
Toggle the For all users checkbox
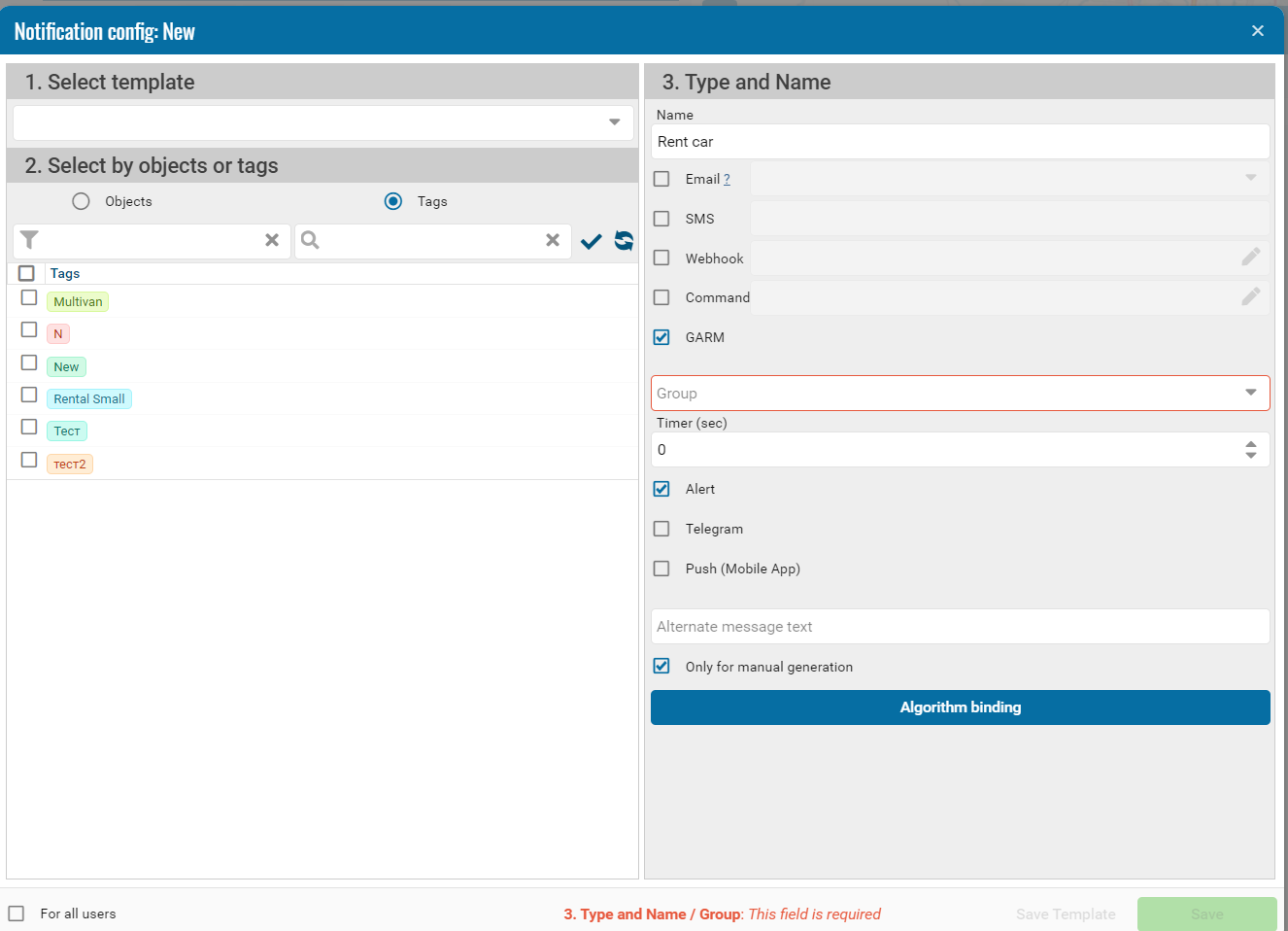click(17, 914)
